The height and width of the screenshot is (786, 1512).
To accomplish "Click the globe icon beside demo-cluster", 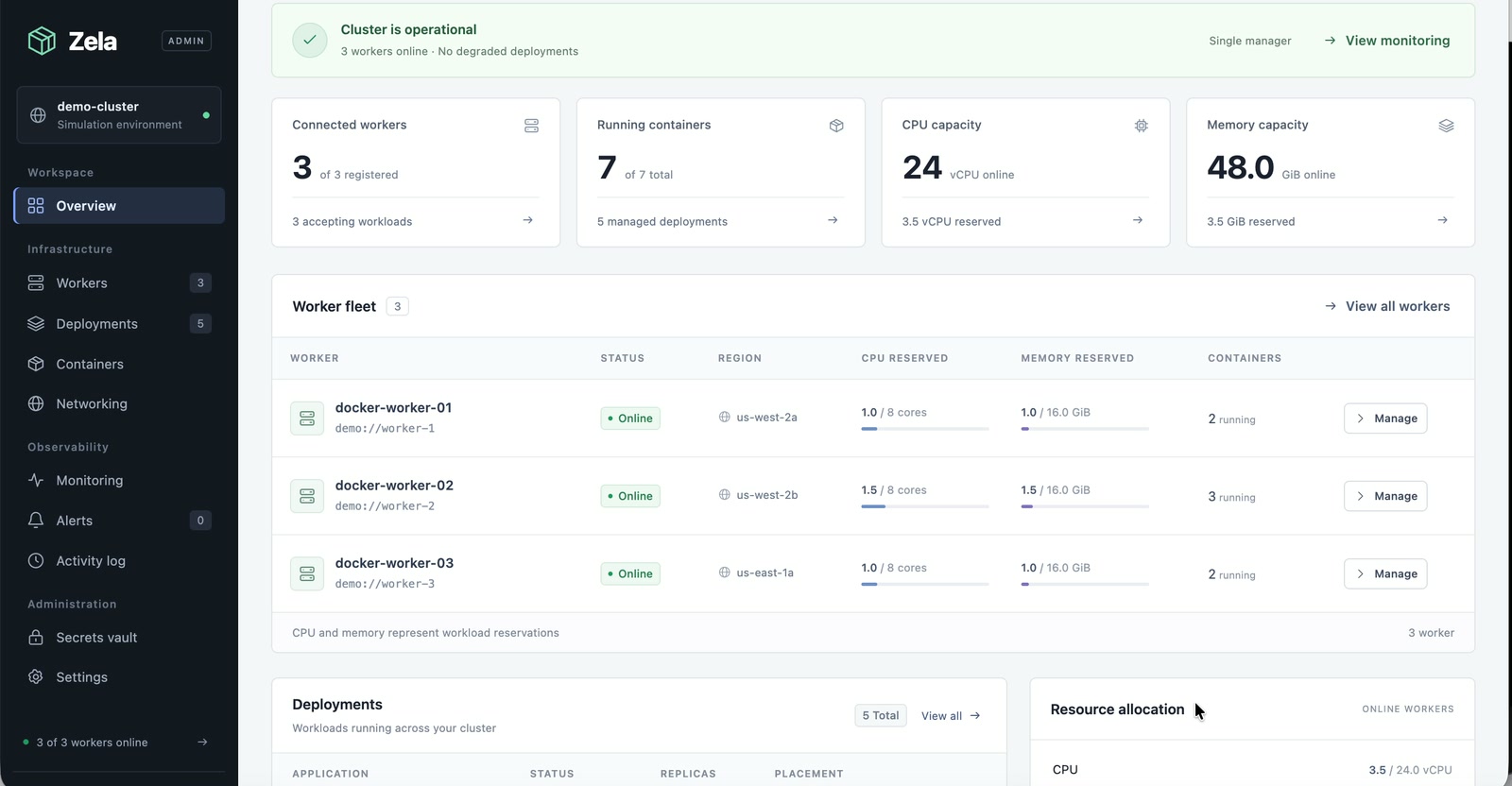I will click(x=38, y=115).
